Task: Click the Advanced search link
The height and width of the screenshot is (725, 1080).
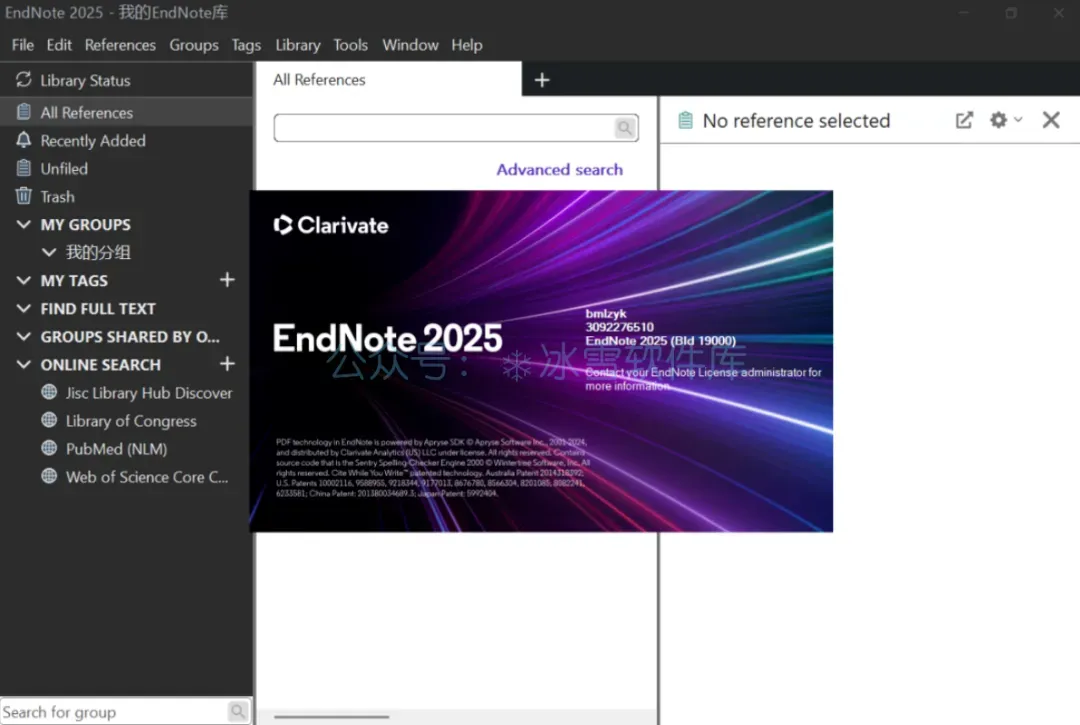Action: point(559,169)
